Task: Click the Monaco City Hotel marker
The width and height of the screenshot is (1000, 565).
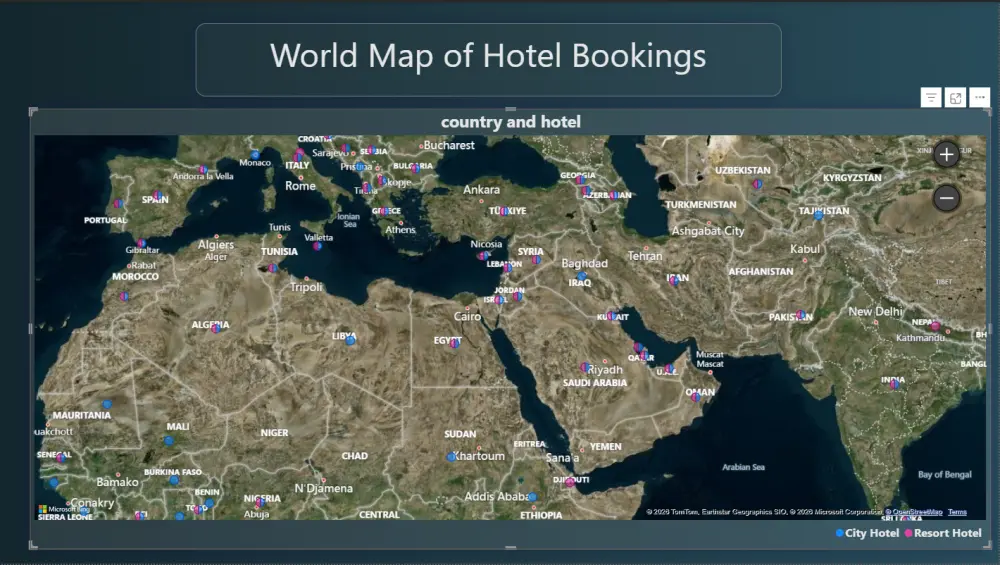Action: 255,155
